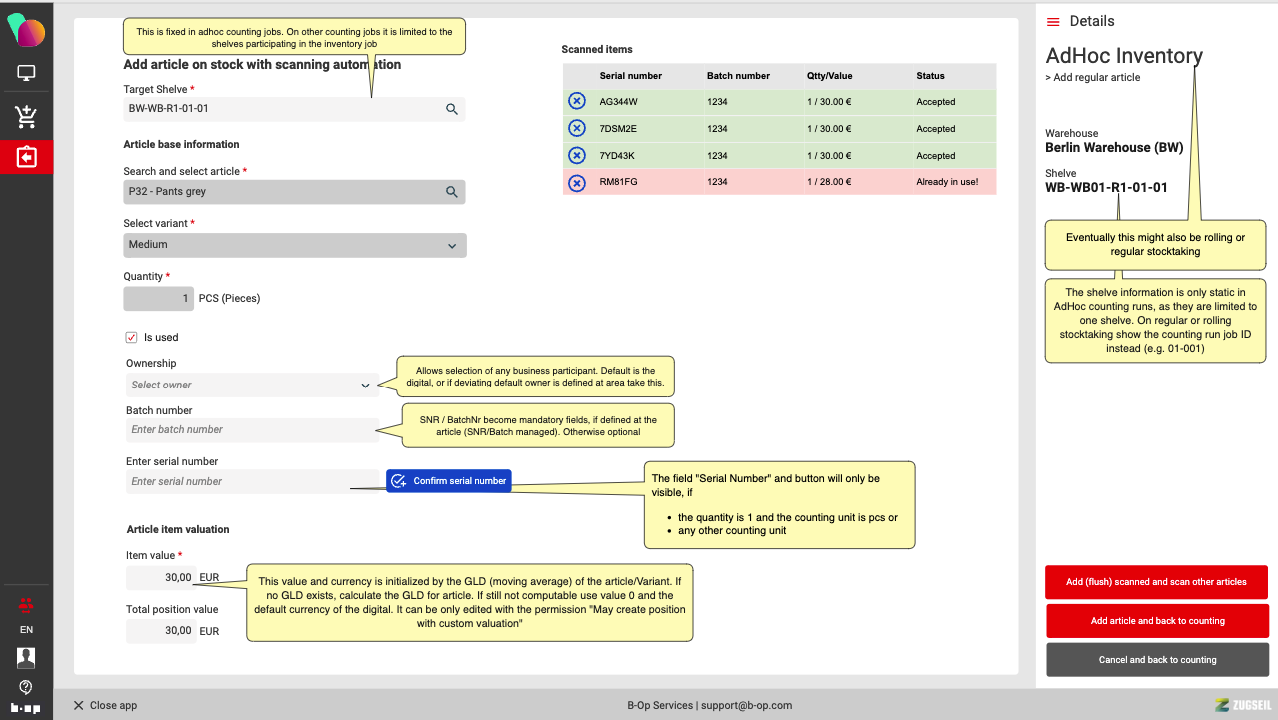Screen dimensions: 1278x720
Task: Click the add-to-cart sidebar icon
Action: coord(26,116)
